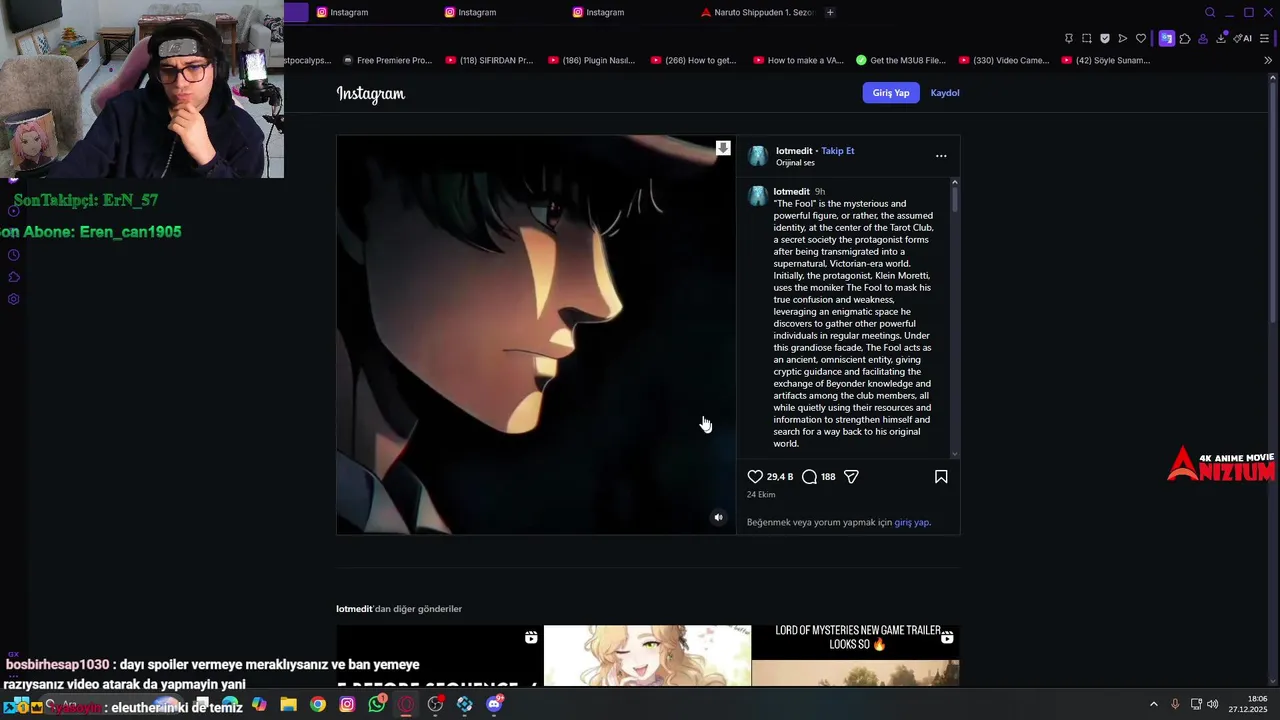Open the (186) Plugin Nasıl... bookmark
The height and width of the screenshot is (720, 1280).
coord(591,60)
